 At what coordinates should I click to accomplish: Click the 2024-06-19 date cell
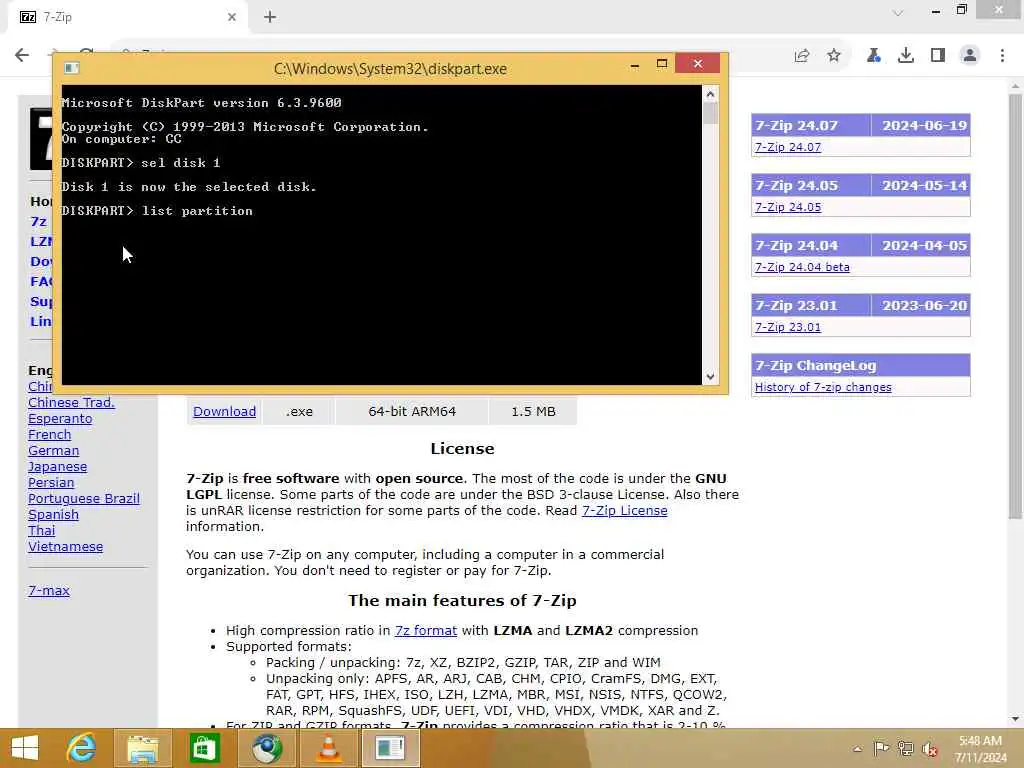coord(921,125)
